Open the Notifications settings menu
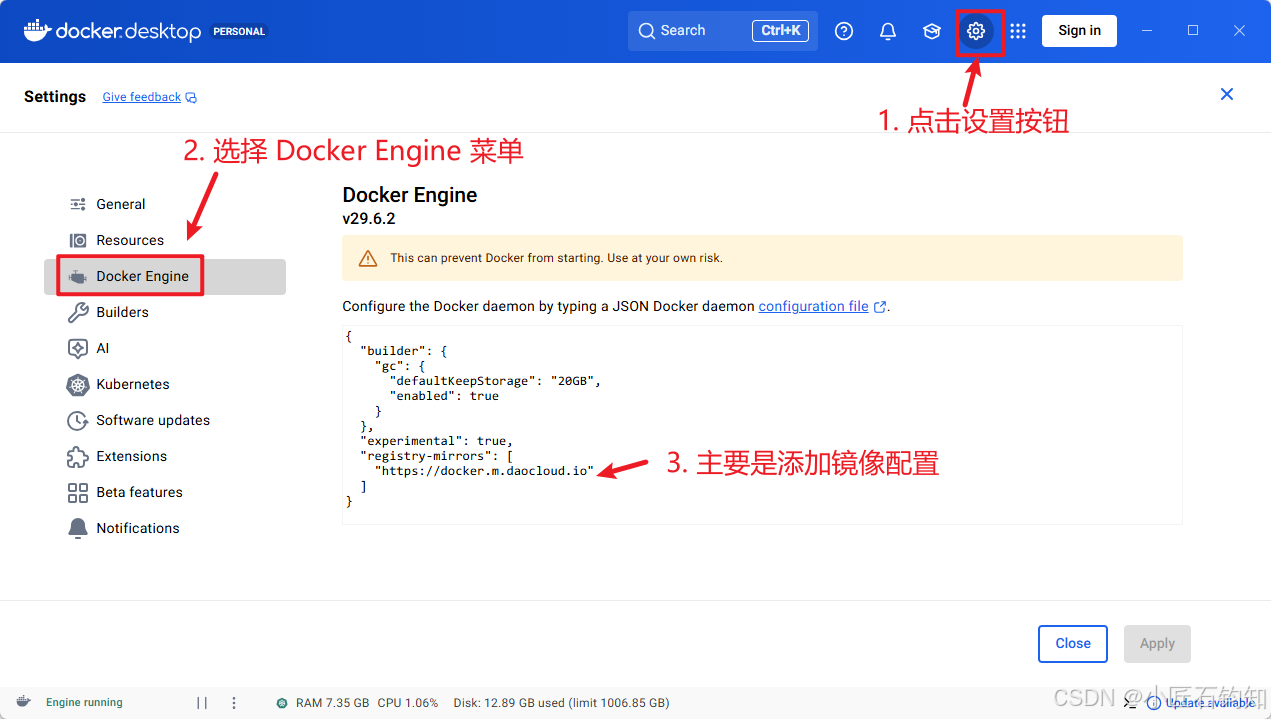Screen dimensions: 1271x719 165,528
